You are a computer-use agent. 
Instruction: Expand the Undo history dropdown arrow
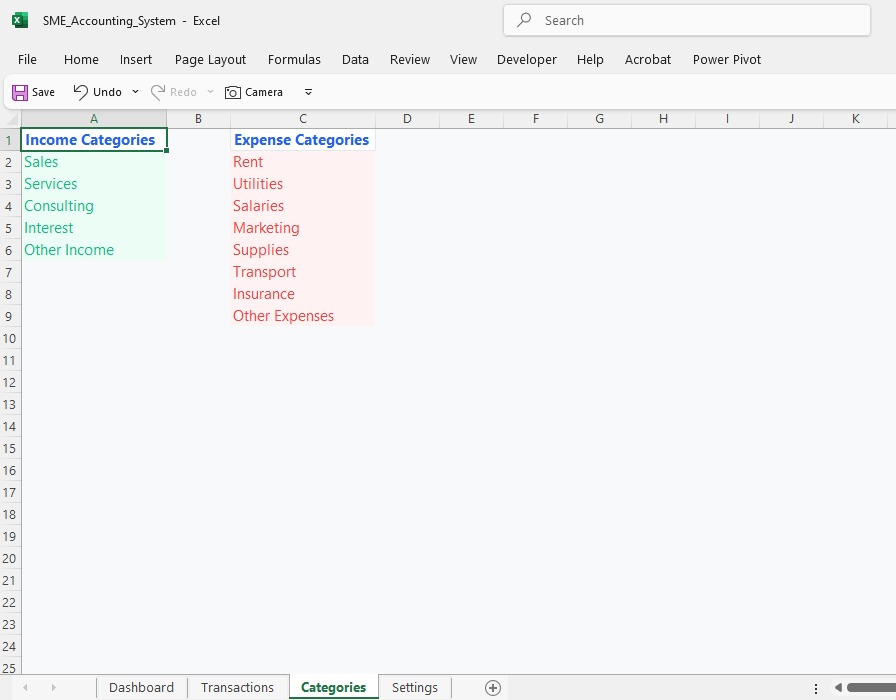coord(135,92)
